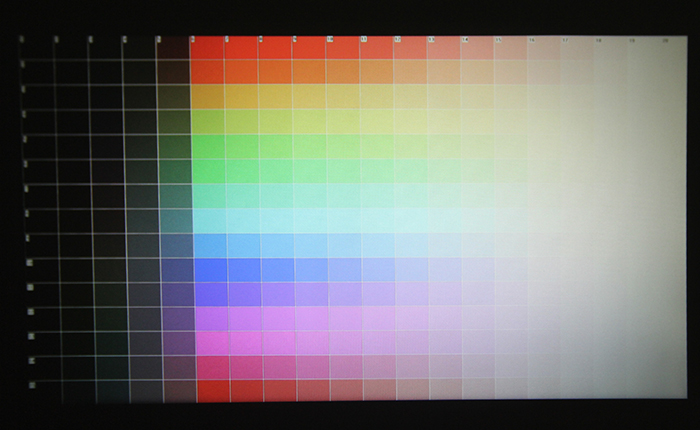Select the dark purple swatch in column 5, row 12
The image size is (700, 430).
tap(178, 319)
